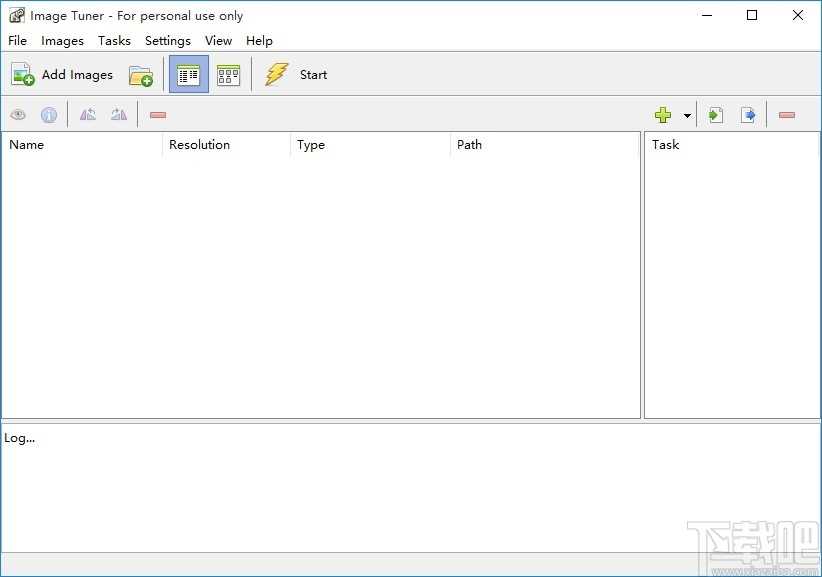Click the green plus add task icon
Viewport: 822px width, 577px height.
(663, 115)
